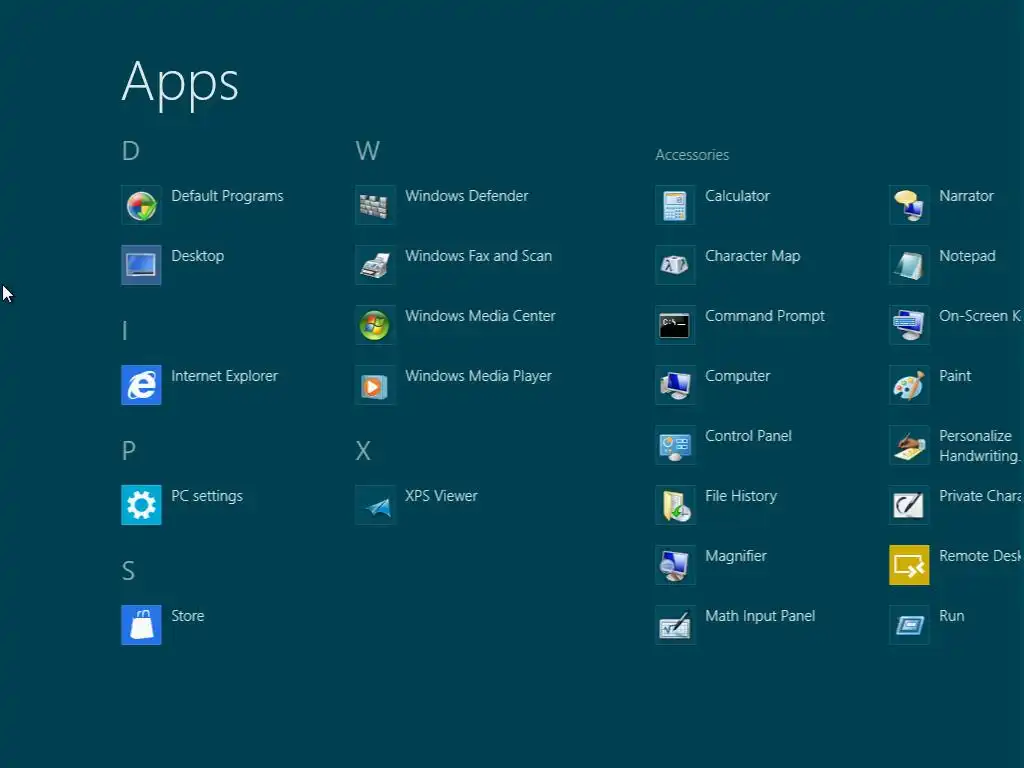Click the 'Default Programs' label

[x=227, y=196]
